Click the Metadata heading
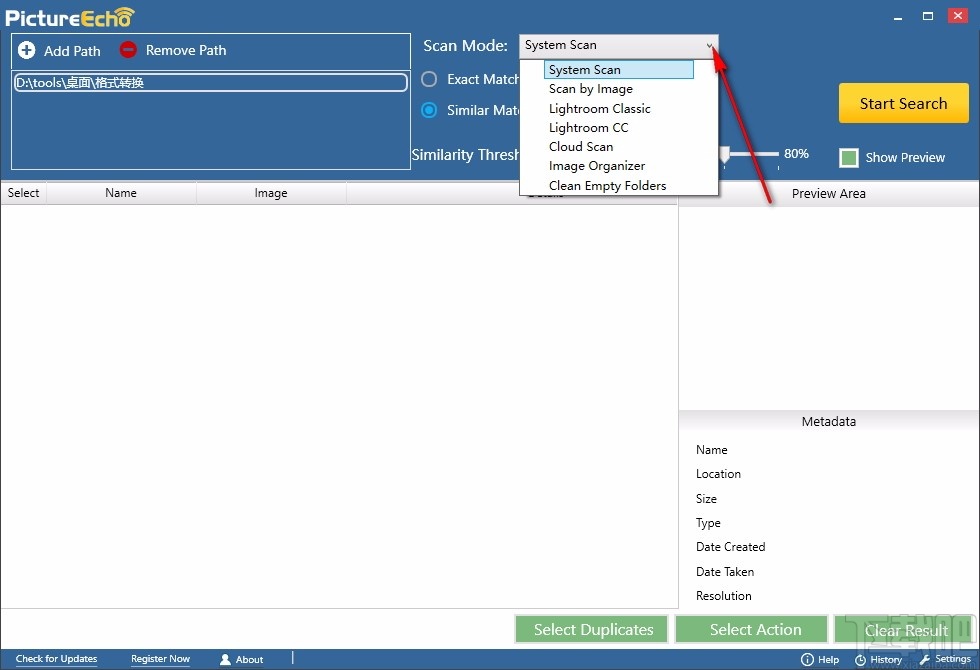This screenshot has width=980, height=670. tap(828, 421)
